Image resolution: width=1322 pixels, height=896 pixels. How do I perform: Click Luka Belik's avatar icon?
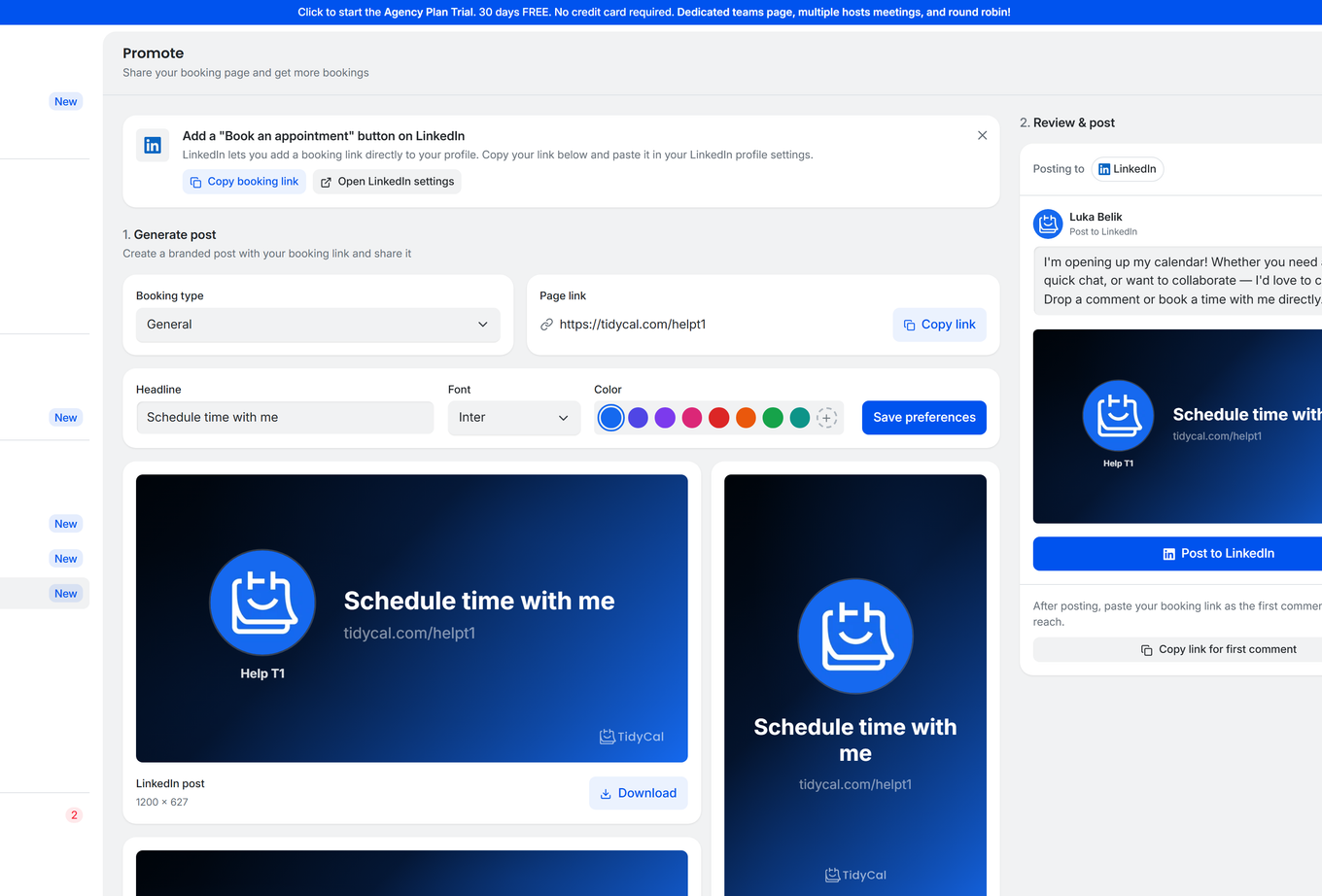(1048, 224)
